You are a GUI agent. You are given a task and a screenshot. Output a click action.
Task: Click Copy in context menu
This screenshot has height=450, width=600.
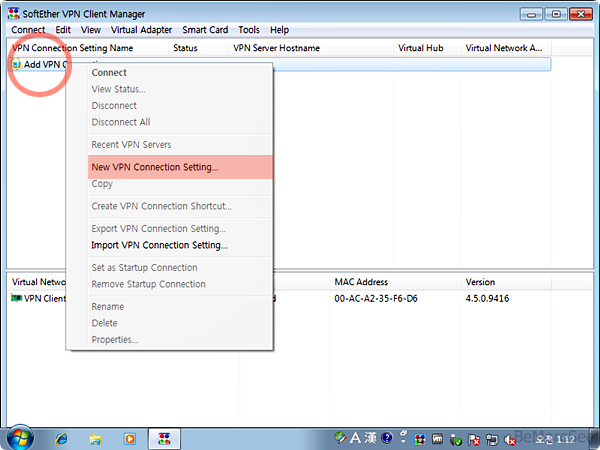[180, 184]
